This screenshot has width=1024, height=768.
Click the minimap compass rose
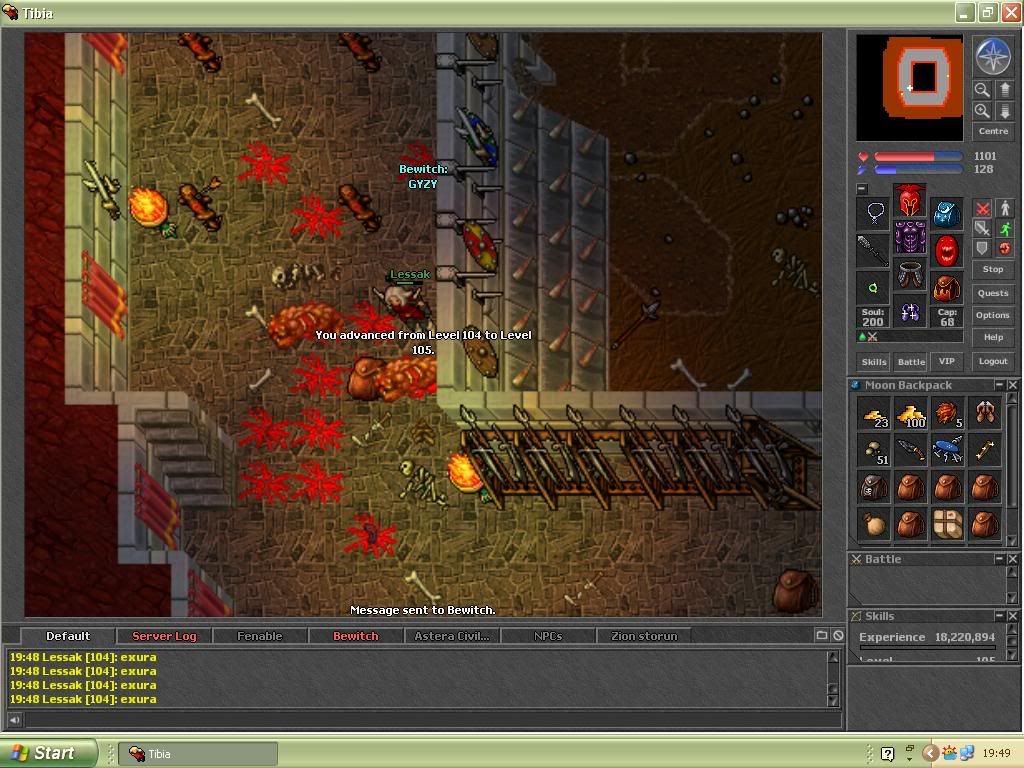(x=993, y=56)
